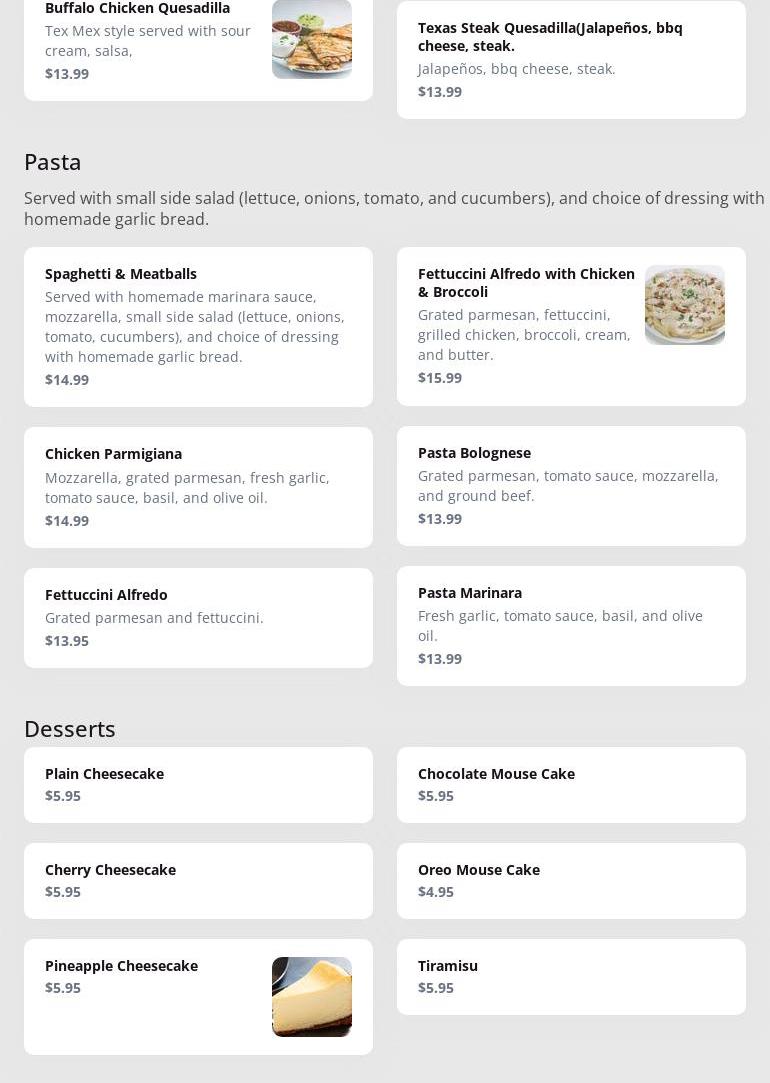Click the Pasta section heading
Screen dimensions: 770x1083
click(53, 162)
